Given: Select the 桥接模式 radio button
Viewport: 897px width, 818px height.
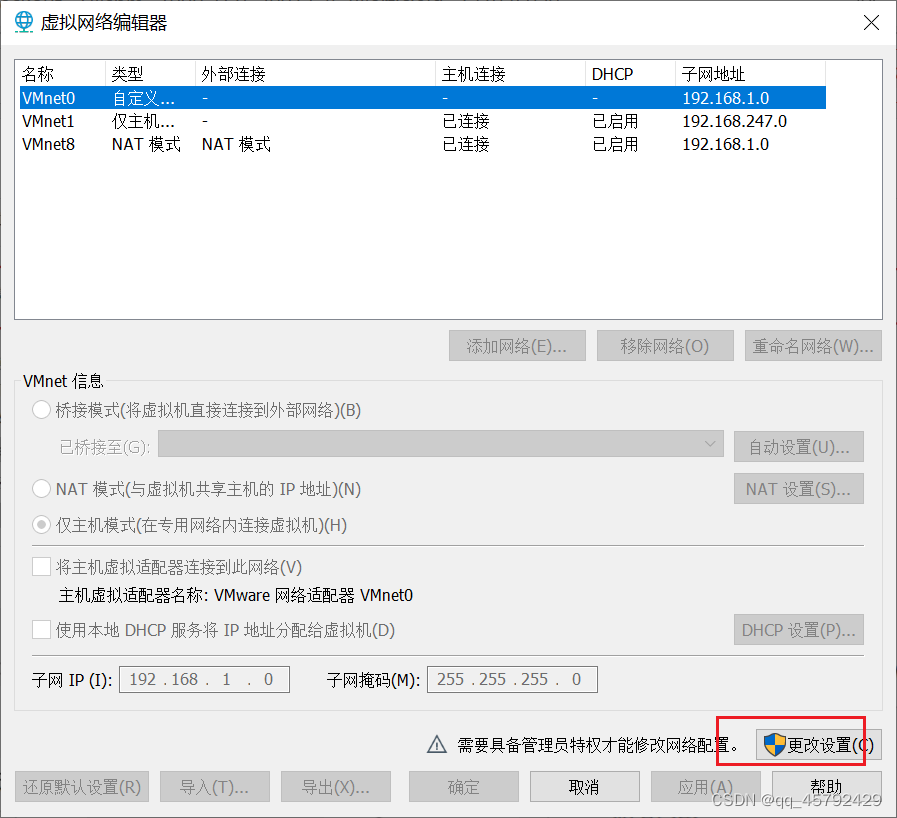Looking at the screenshot, I should tap(41, 409).
